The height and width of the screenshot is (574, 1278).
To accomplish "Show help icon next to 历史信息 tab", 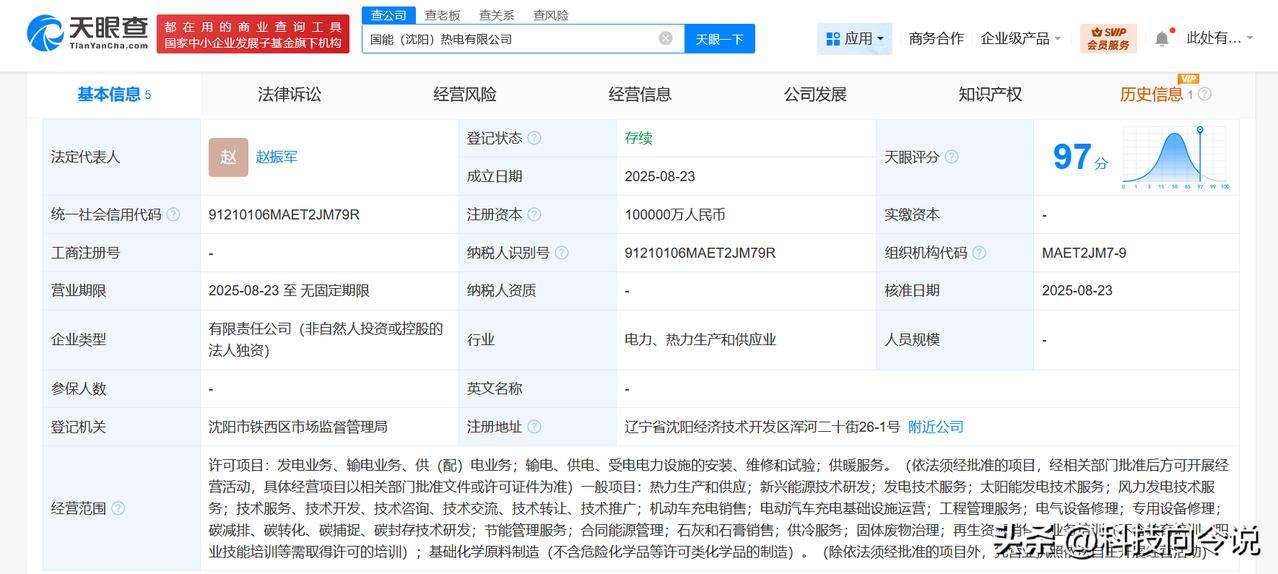I will tap(1204, 94).
